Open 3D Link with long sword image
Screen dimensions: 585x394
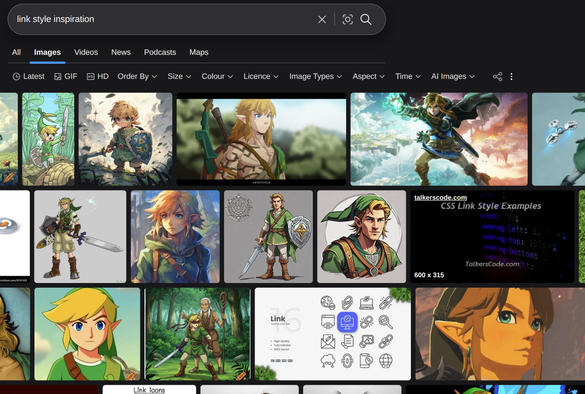click(80, 237)
